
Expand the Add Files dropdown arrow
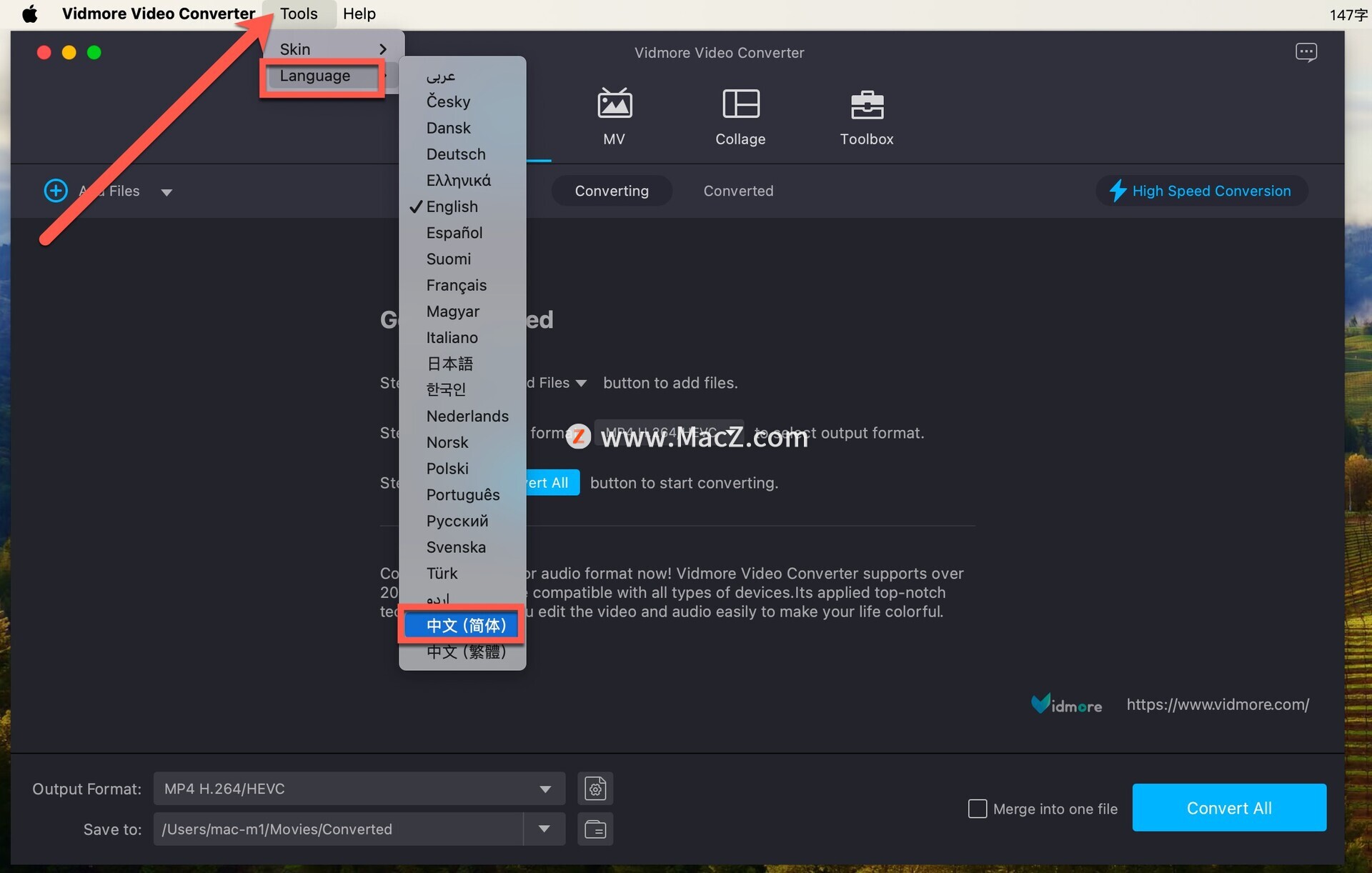[166, 192]
